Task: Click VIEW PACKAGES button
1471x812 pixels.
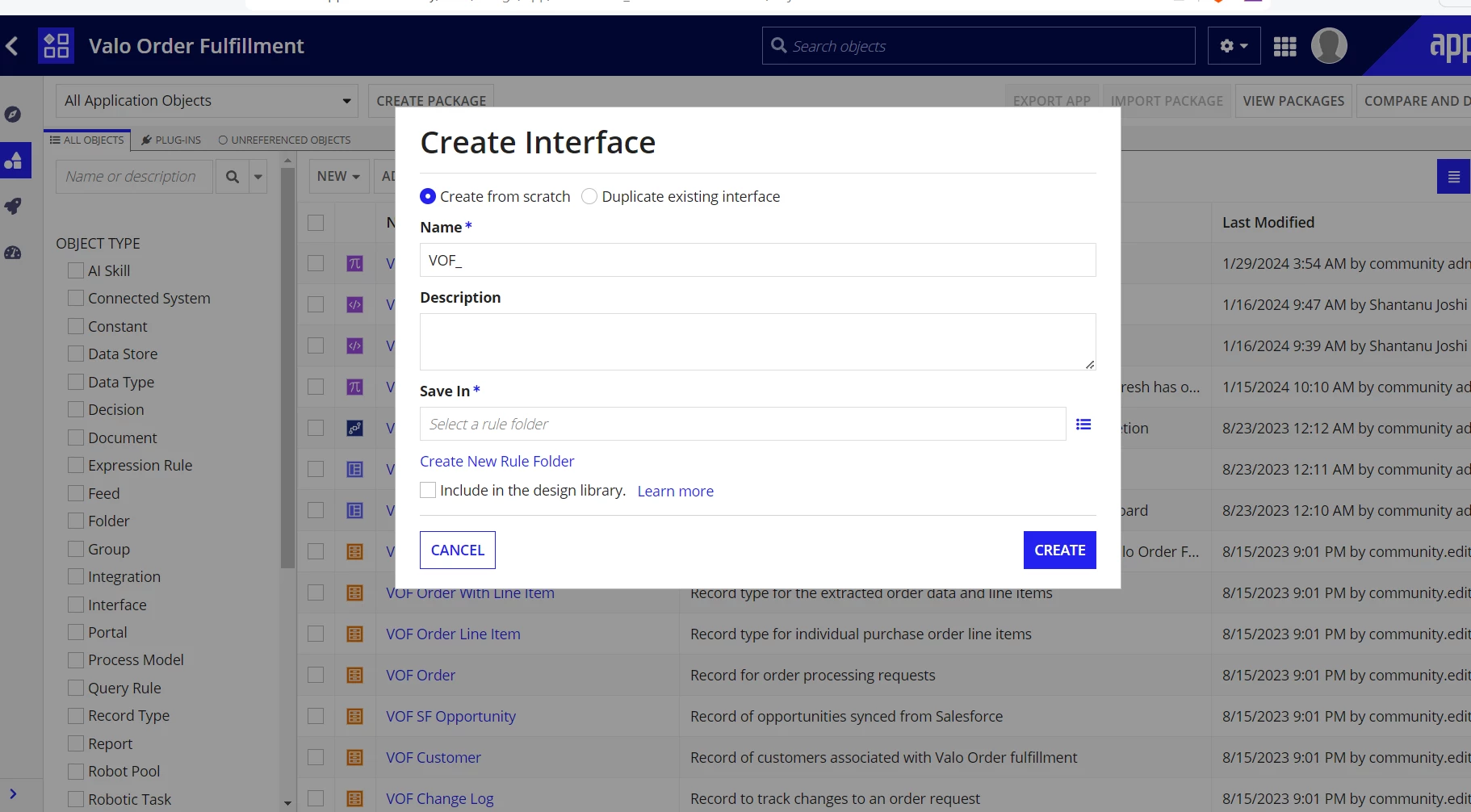Action: point(1293,101)
